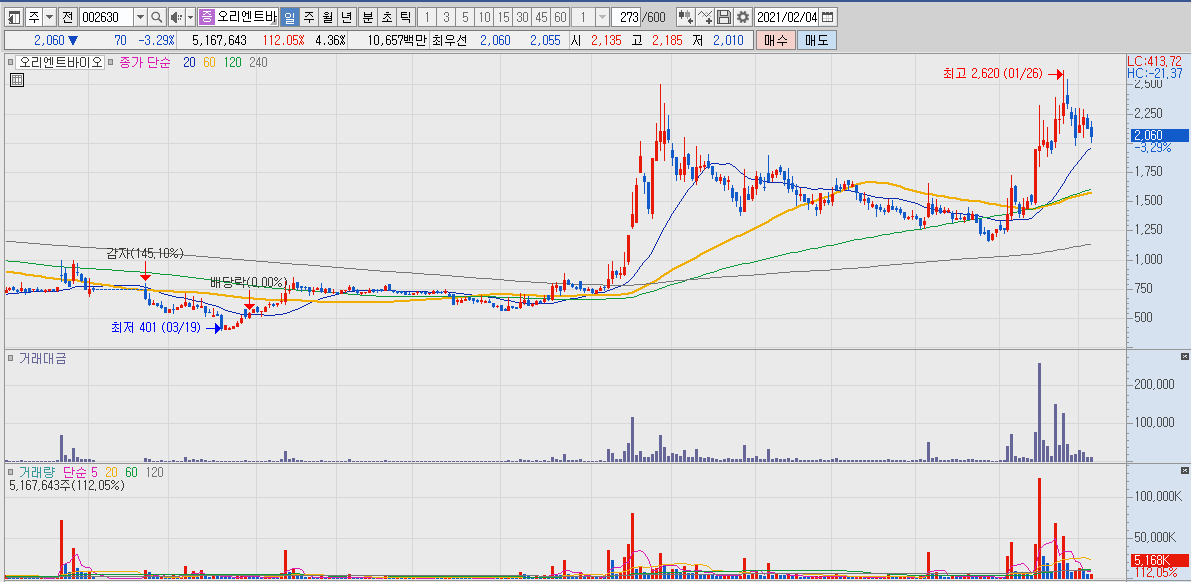This screenshot has height=582, width=1191.
Task: Click the 감자(145.10%) event marker
Action: (144, 253)
